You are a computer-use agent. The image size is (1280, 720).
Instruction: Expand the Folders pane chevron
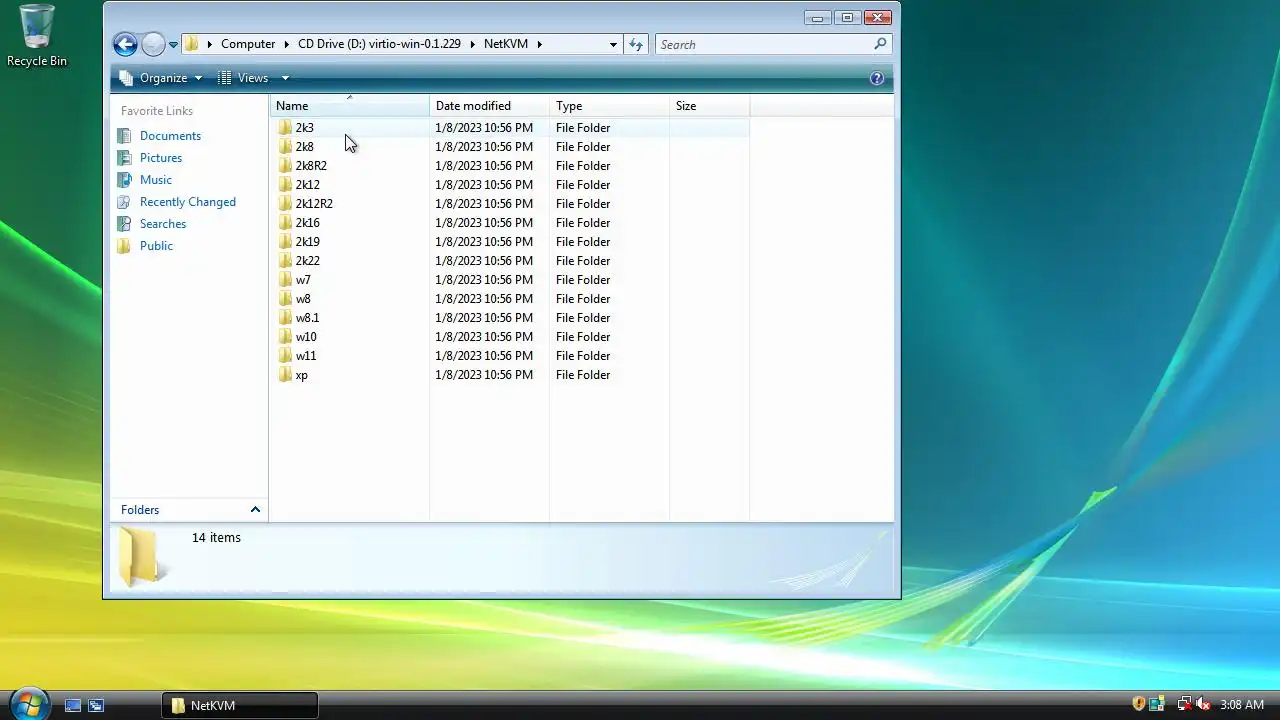pyautogui.click(x=255, y=510)
